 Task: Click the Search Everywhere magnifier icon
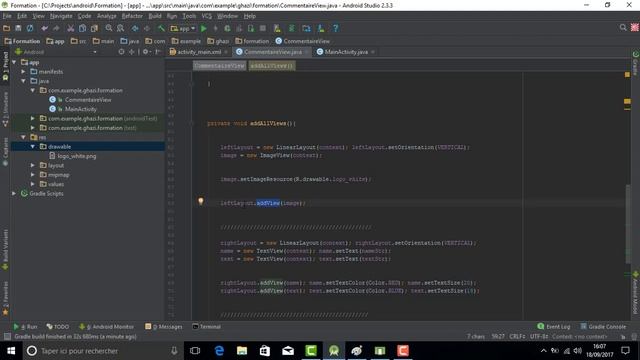[x=623, y=27]
